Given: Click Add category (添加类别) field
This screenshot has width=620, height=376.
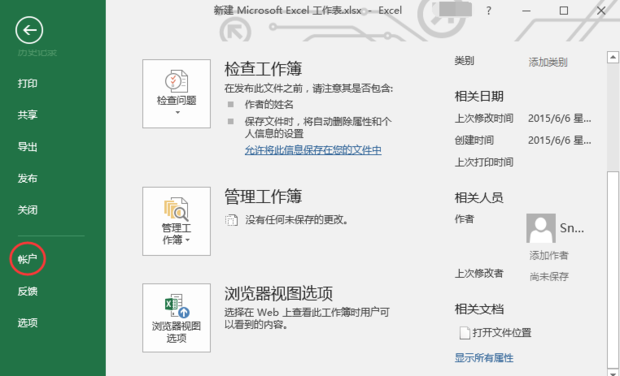Looking at the screenshot, I should pos(548,62).
